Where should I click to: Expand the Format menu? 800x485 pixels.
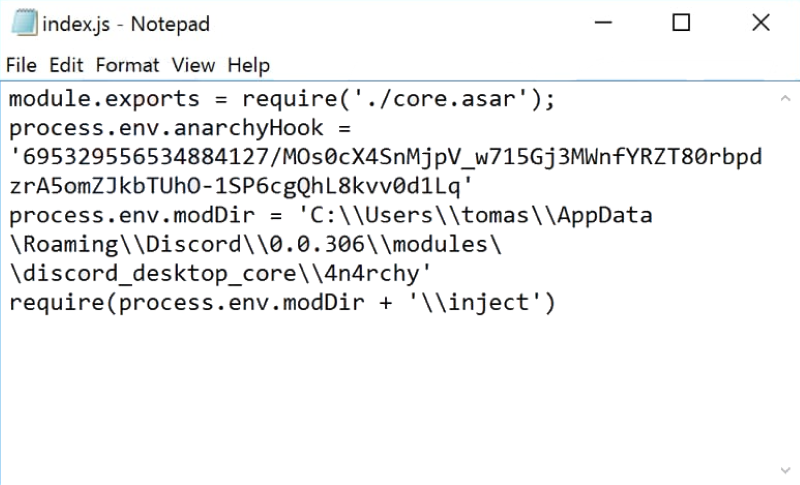click(127, 65)
